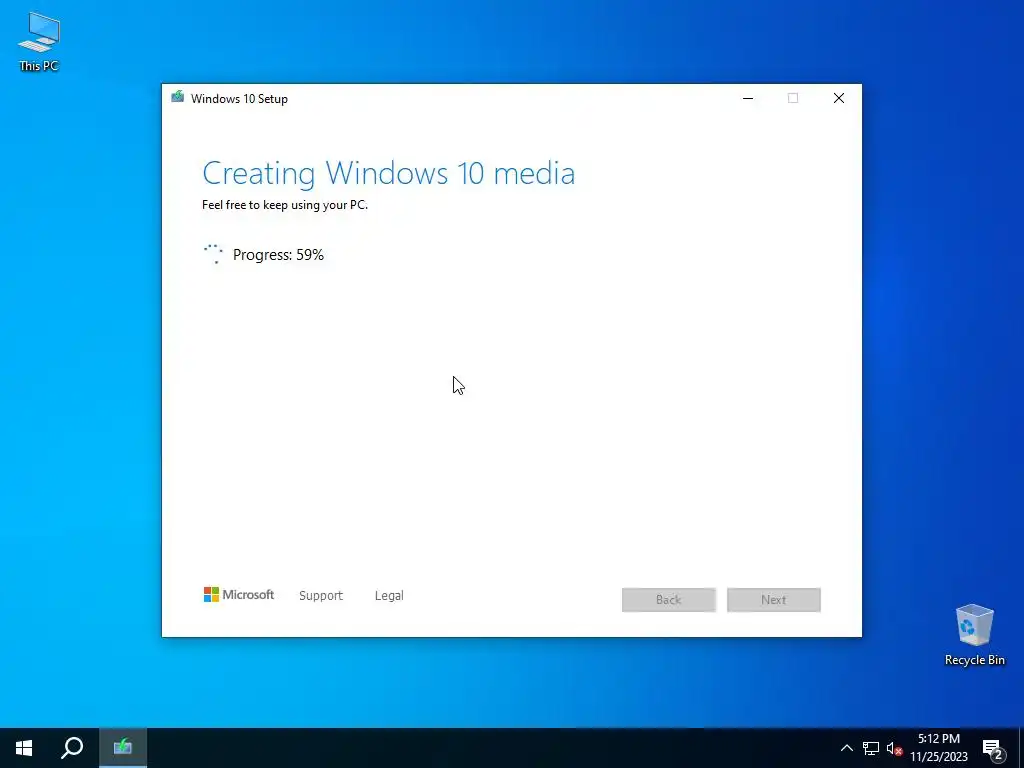The height and width of the screenshot is (768, 1024).
Task: Select the Recycle Bin desktop icon
Action: coord(974,635)
